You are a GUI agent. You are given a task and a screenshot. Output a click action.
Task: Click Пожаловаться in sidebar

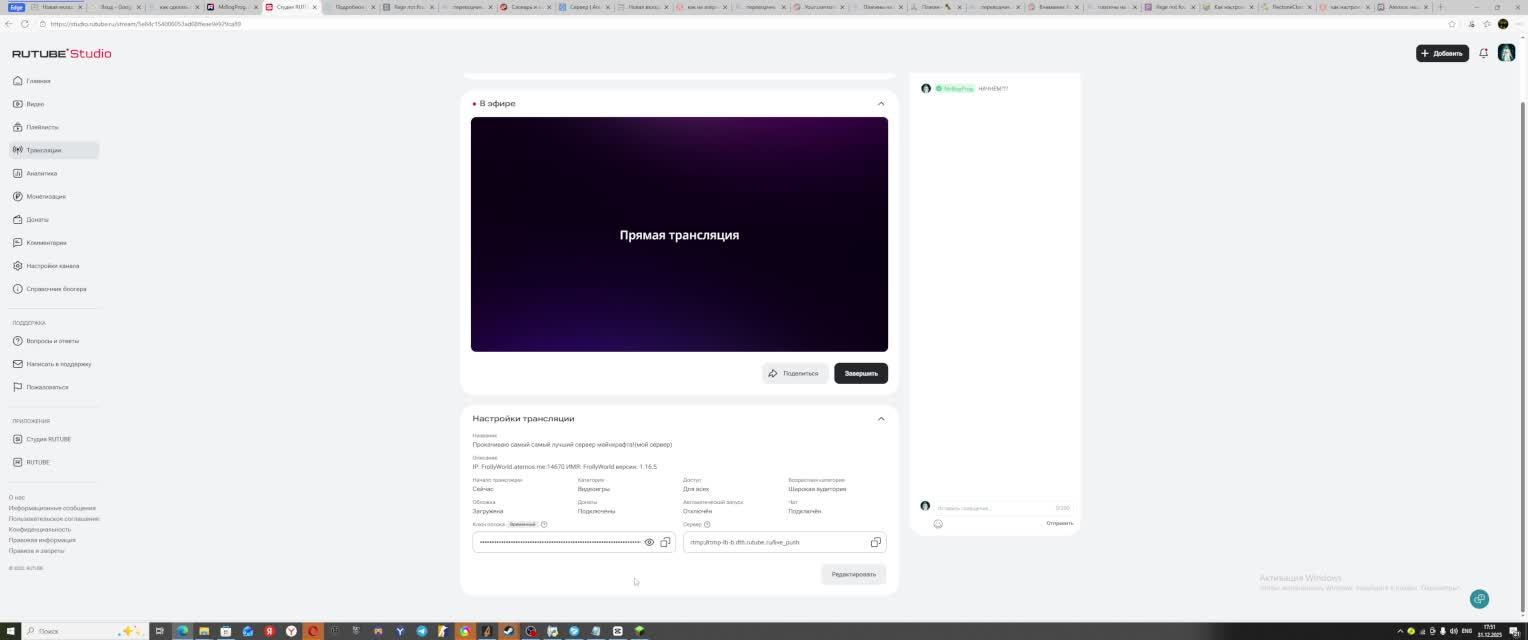(54, 387)
